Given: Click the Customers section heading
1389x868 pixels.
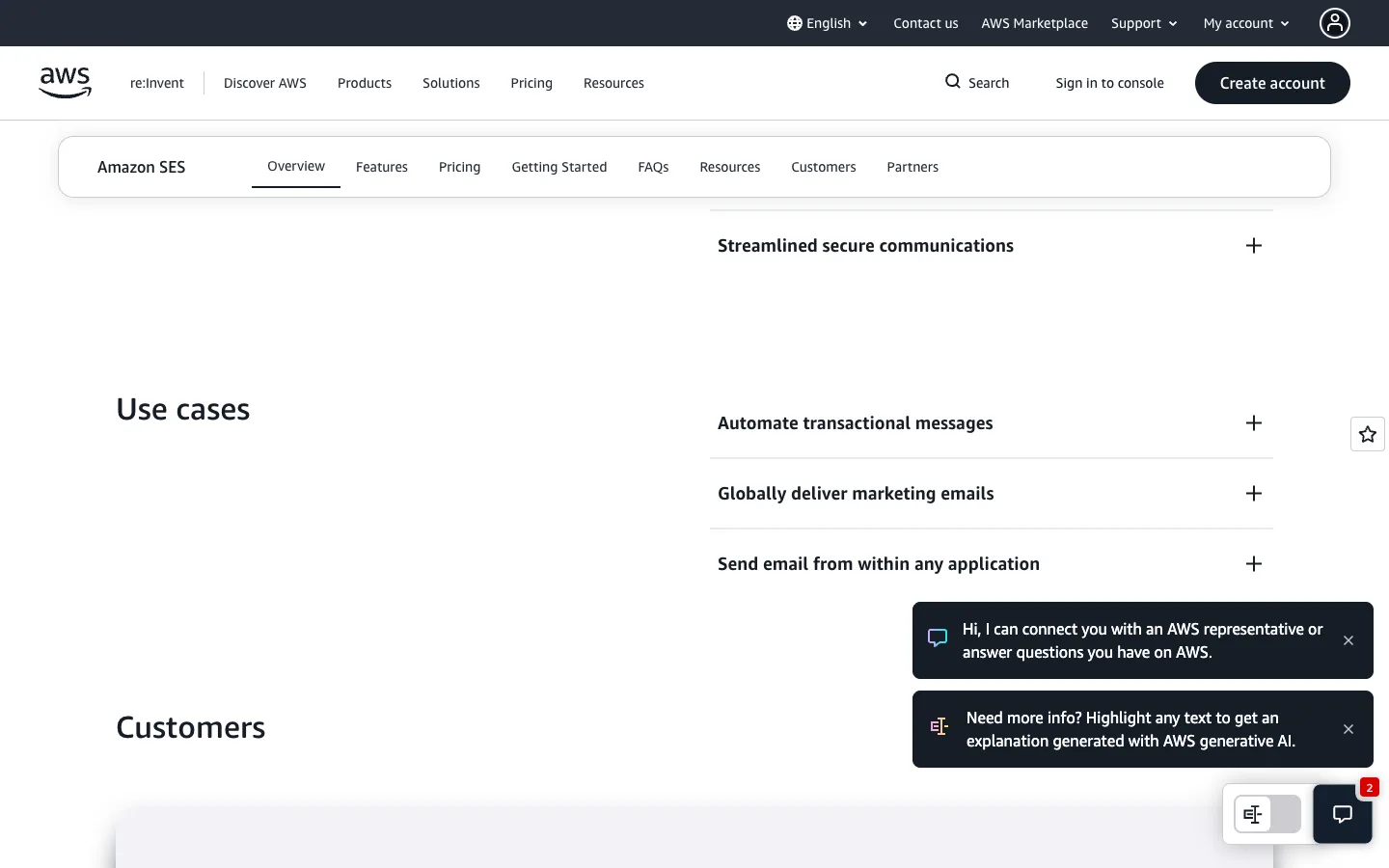Looking at the screenshot, I should tap(191, 727).
